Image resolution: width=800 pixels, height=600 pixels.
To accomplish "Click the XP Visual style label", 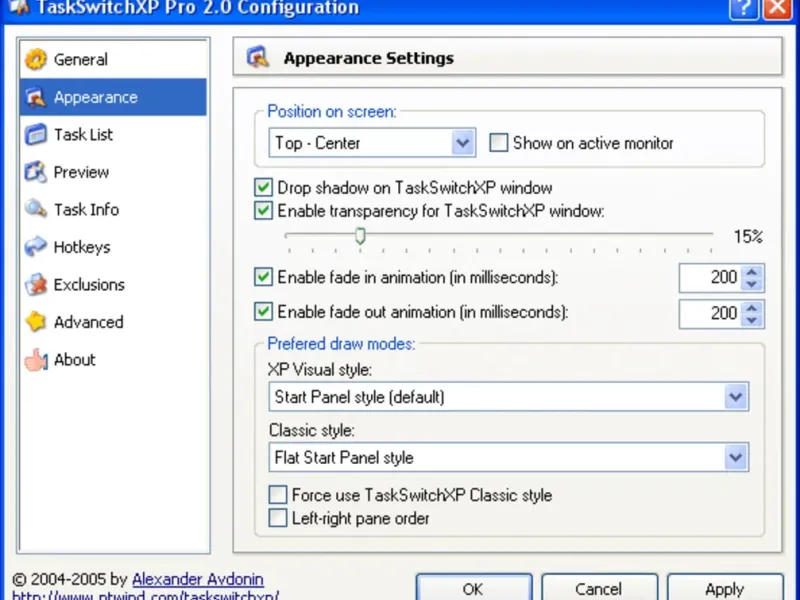I will pos(320,369).
